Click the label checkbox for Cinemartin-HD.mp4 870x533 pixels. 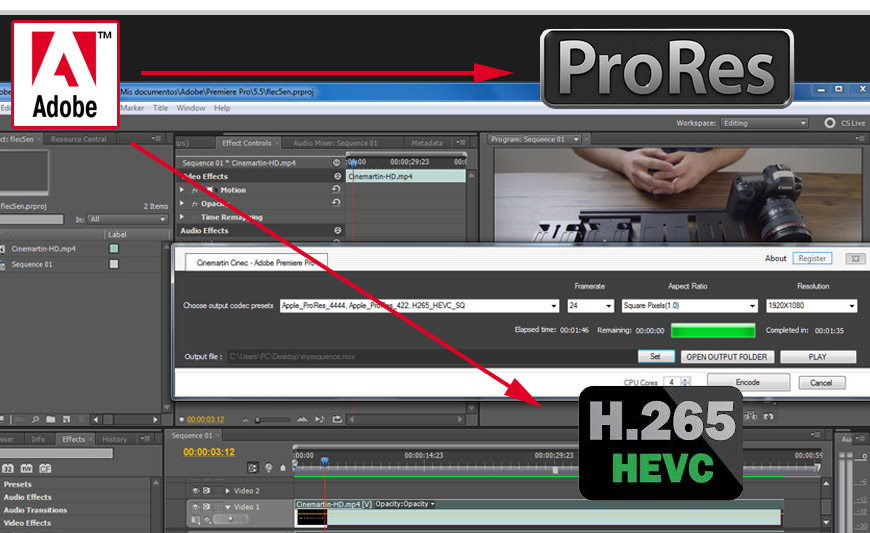tap(114, 248)
